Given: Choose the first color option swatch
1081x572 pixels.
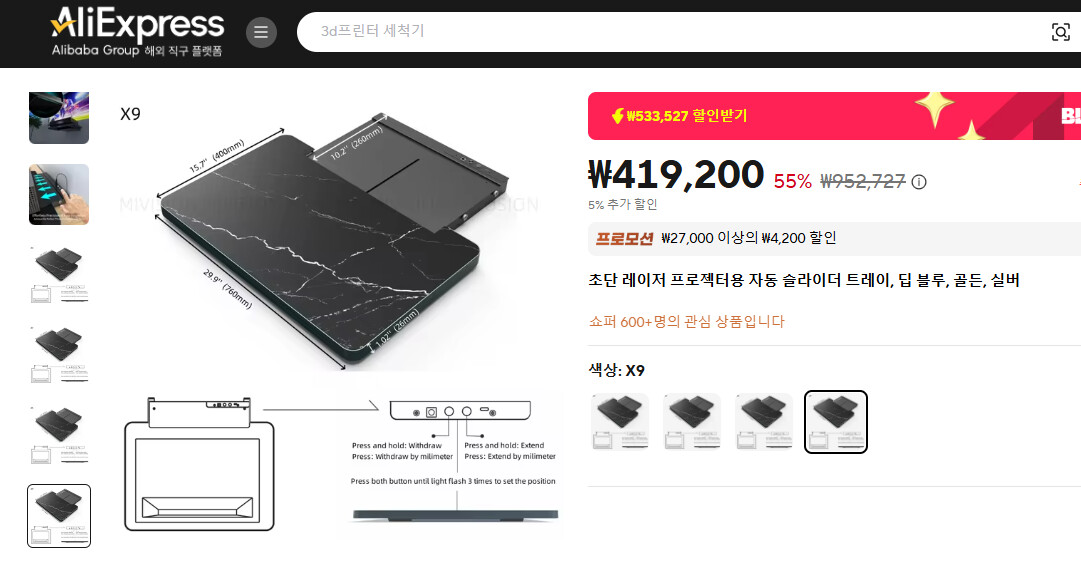Looking at the screenshot, I should [620, 422].
